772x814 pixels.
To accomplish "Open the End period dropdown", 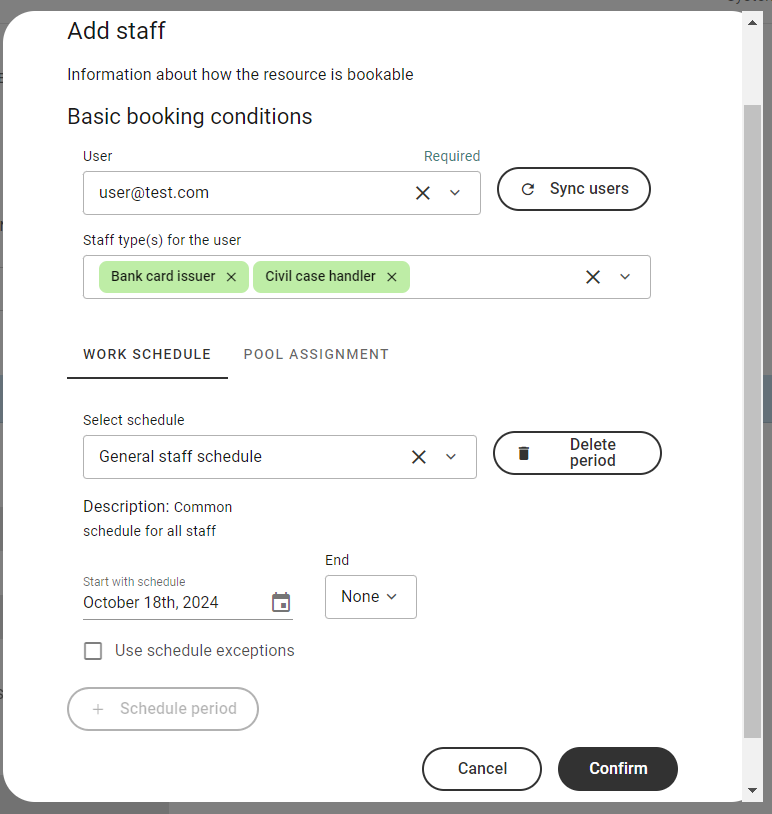I will [x=370, y=597].
